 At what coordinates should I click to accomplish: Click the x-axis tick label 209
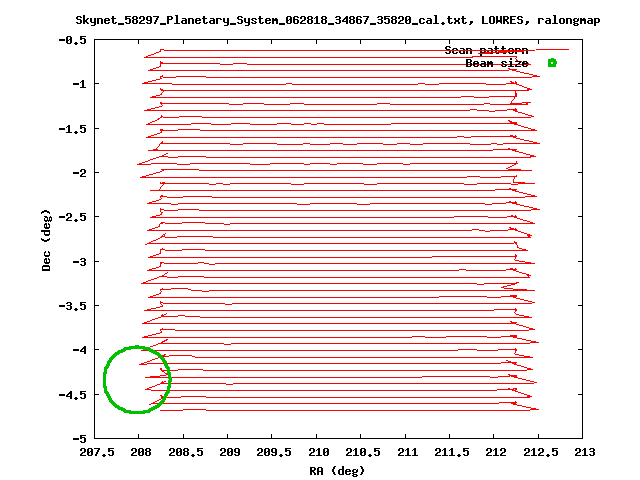pos(228,452)
